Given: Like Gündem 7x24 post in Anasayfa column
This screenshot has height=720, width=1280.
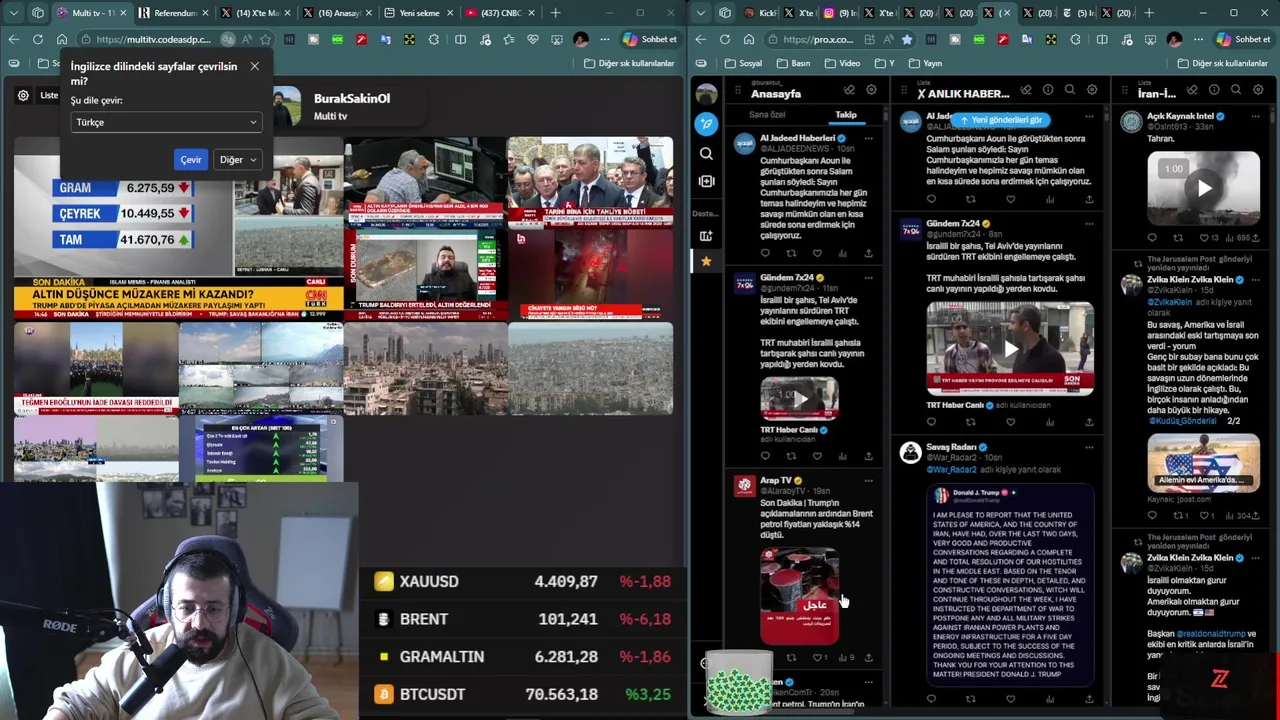Looking at the screenshot, I should click(x=817, y=456).
